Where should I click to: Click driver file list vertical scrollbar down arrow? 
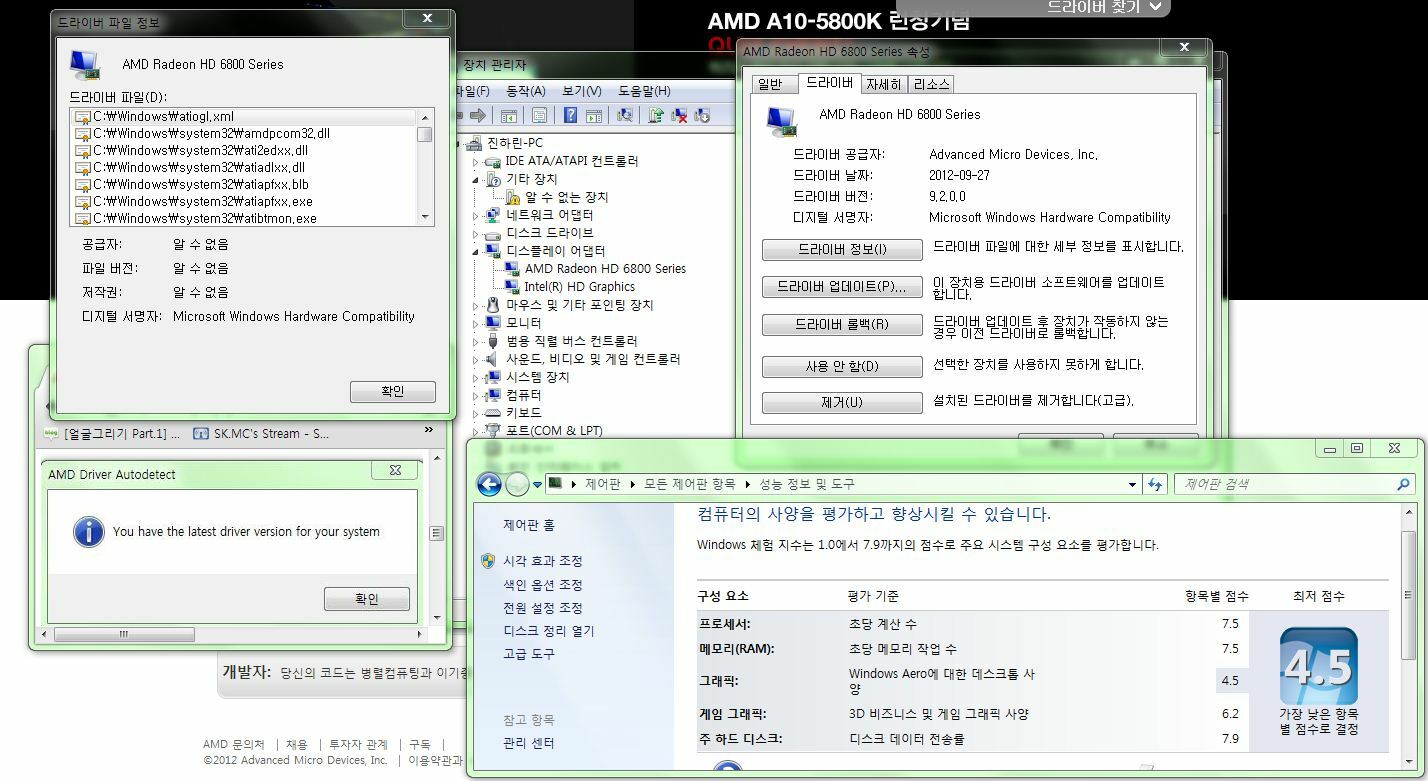[x=425, y=217]
